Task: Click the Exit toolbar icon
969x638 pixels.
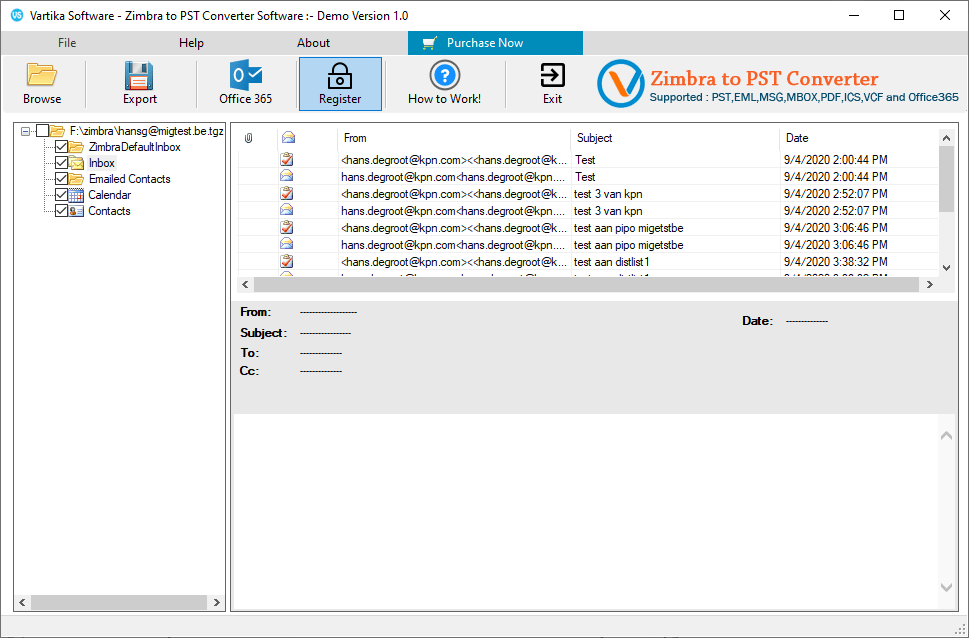Action: click(x=552, y=75)
